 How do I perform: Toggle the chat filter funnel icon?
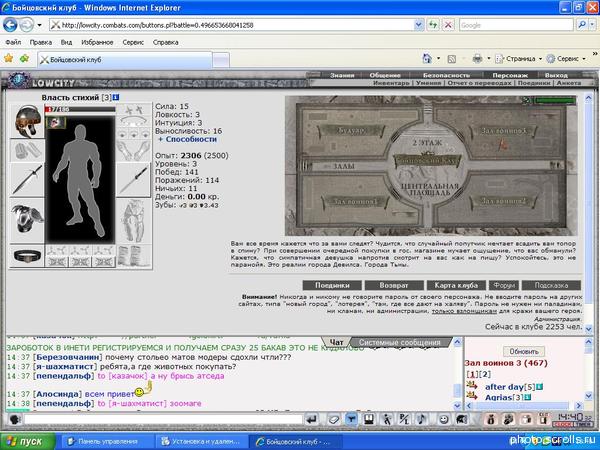[351, 420]
